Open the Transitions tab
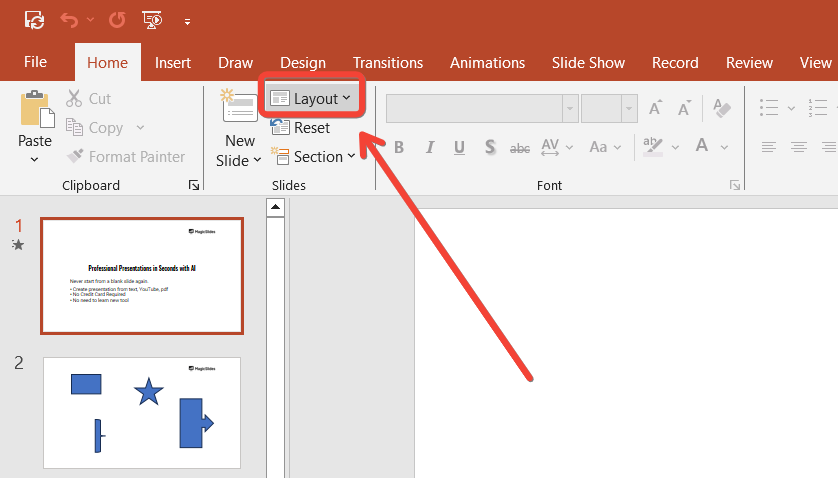 click(388, 62)
